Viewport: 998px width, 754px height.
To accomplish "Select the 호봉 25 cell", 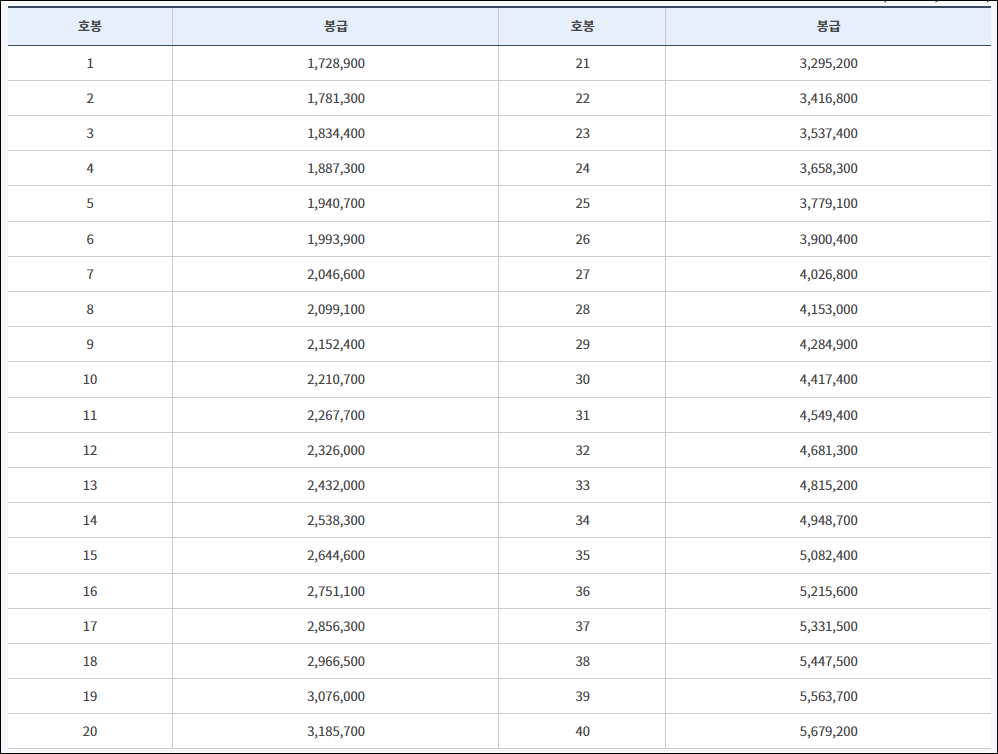I will click(x=582, y=204).
